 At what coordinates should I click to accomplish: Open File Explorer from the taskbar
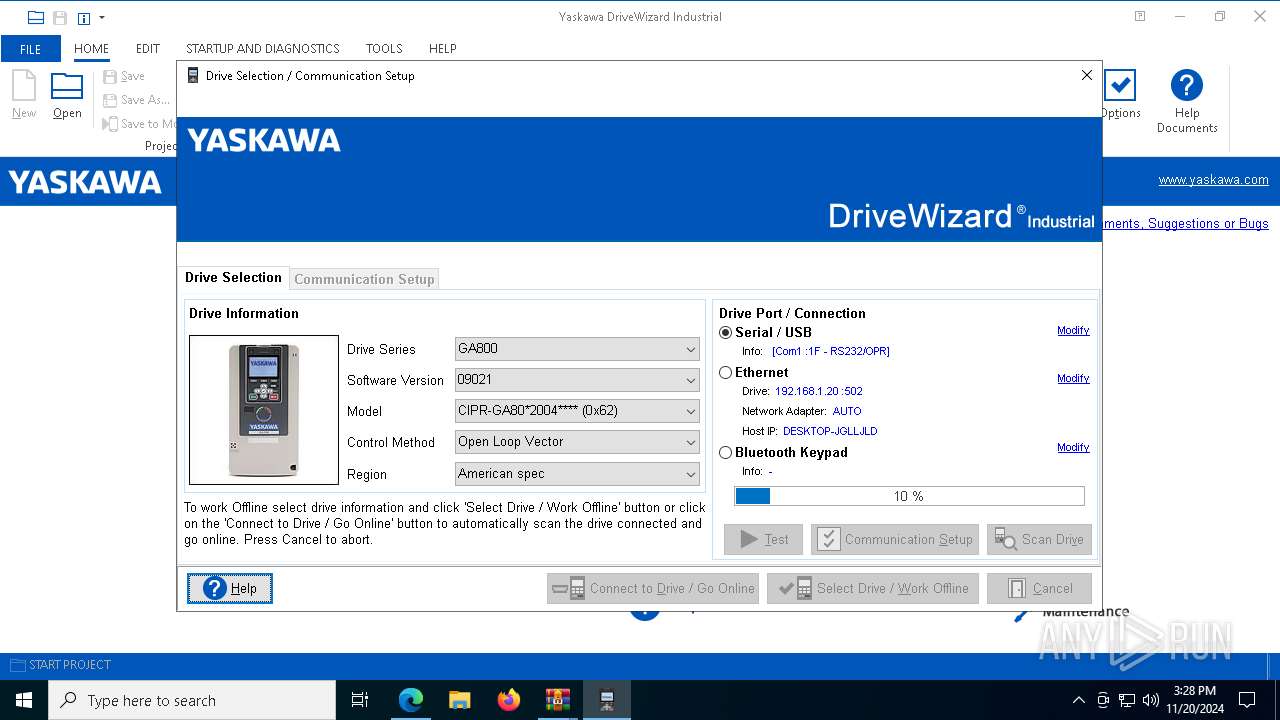coord(459,700)
